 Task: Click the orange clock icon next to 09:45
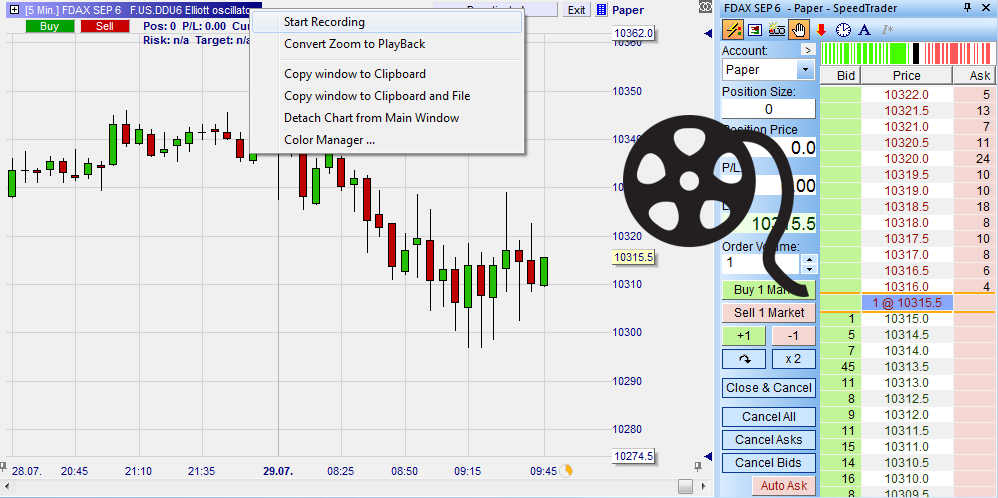(x=568, y=471)
